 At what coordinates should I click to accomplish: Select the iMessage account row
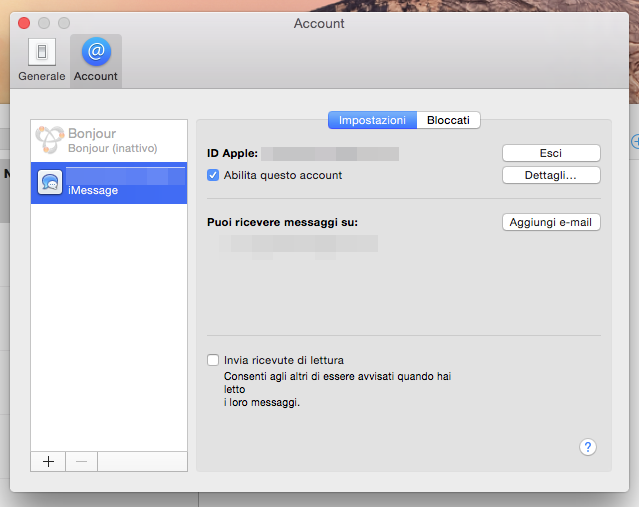109,183
